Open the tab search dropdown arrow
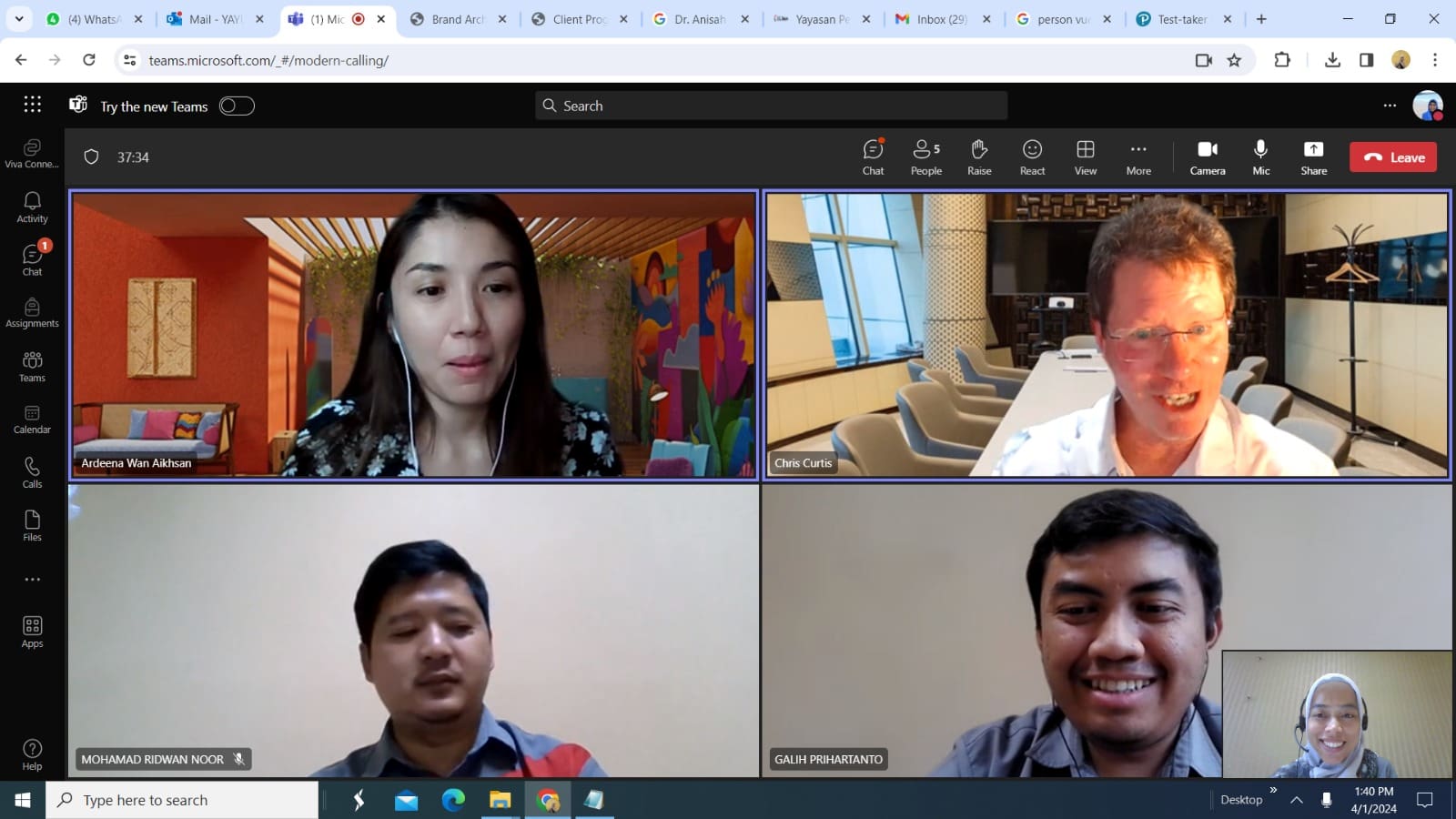 (18, 19)
